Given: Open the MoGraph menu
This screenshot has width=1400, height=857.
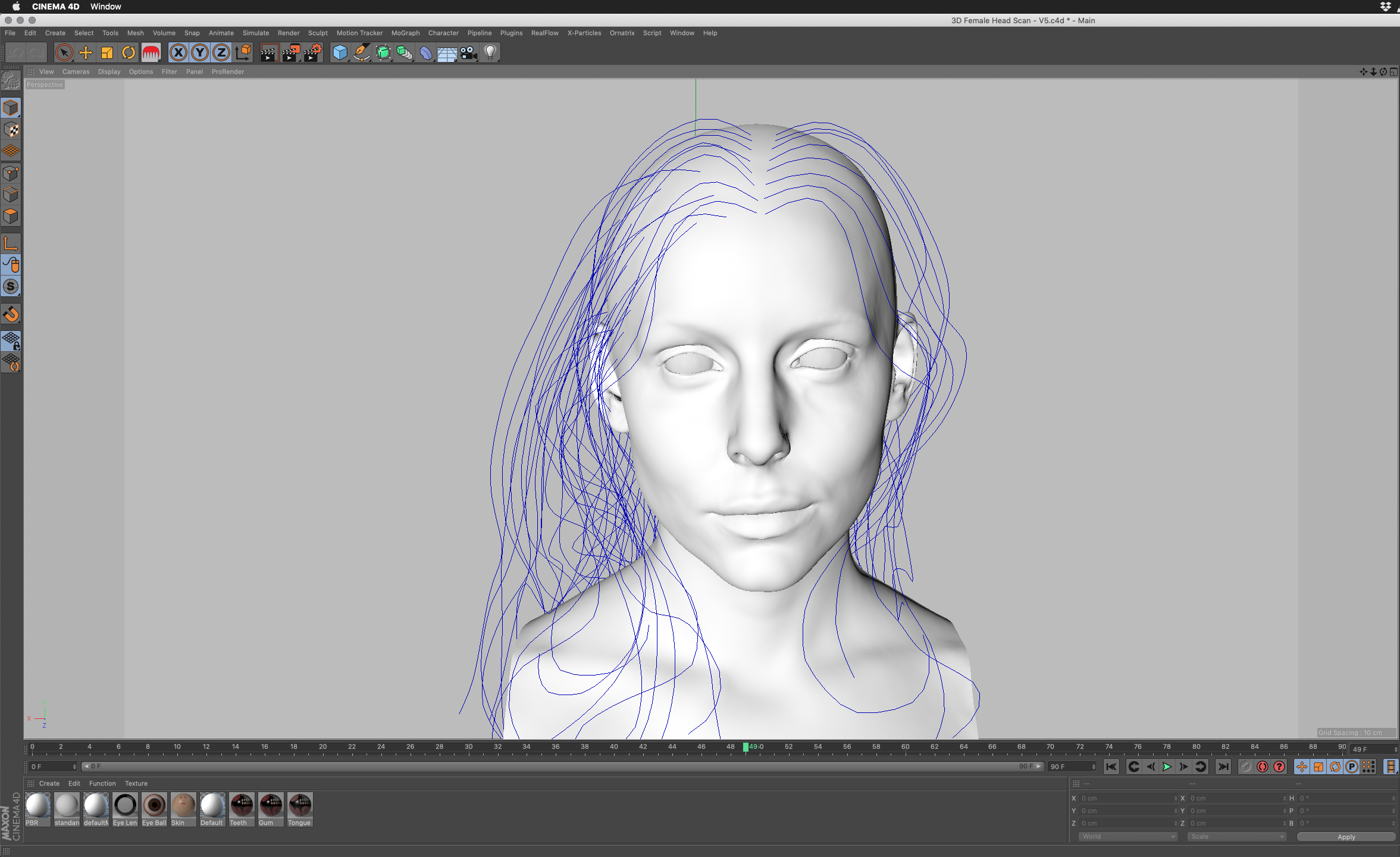Looking at the screenshot, I should click(405, 33).
